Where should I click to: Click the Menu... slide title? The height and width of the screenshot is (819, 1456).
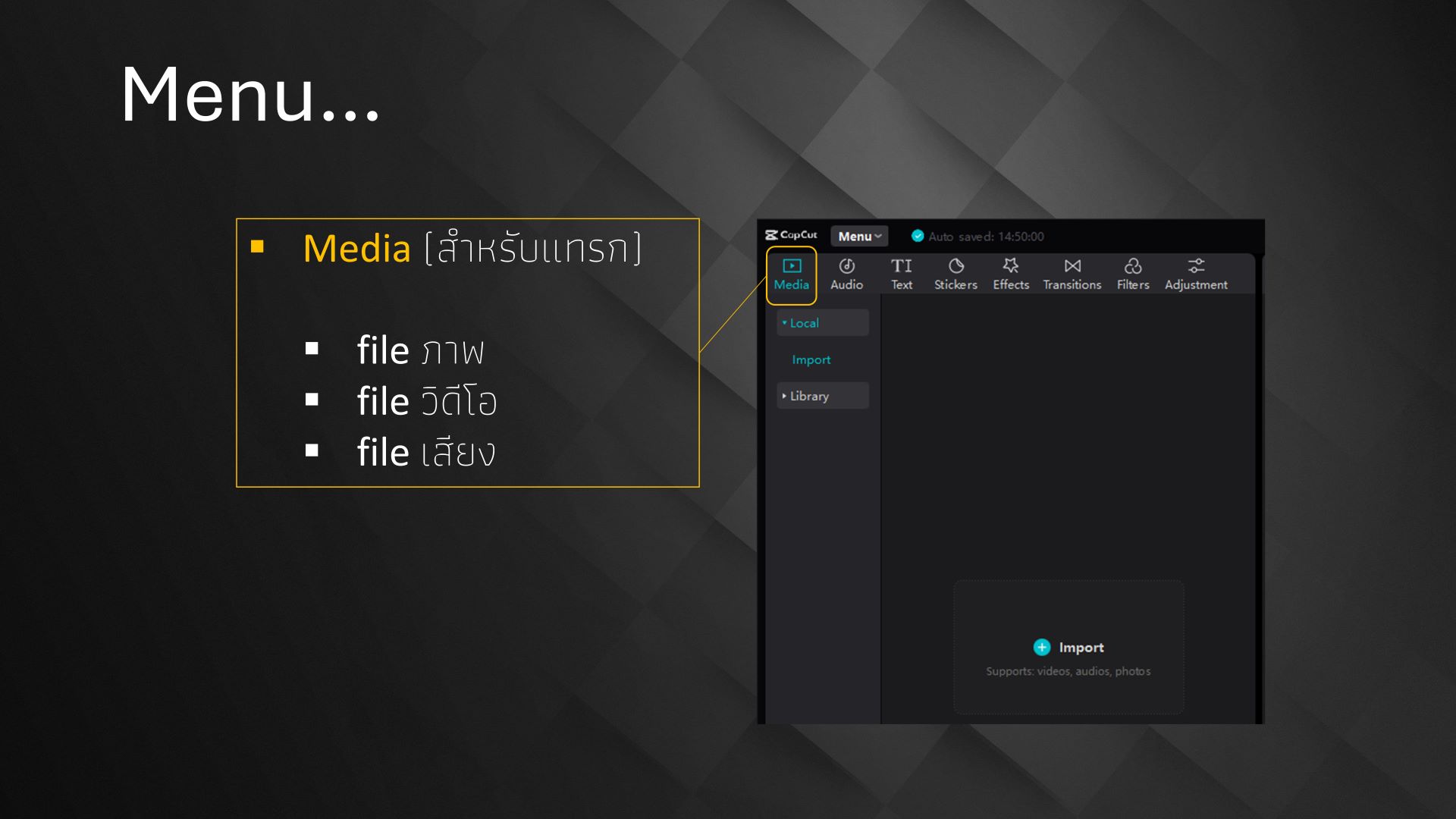[x=250, y=95]
